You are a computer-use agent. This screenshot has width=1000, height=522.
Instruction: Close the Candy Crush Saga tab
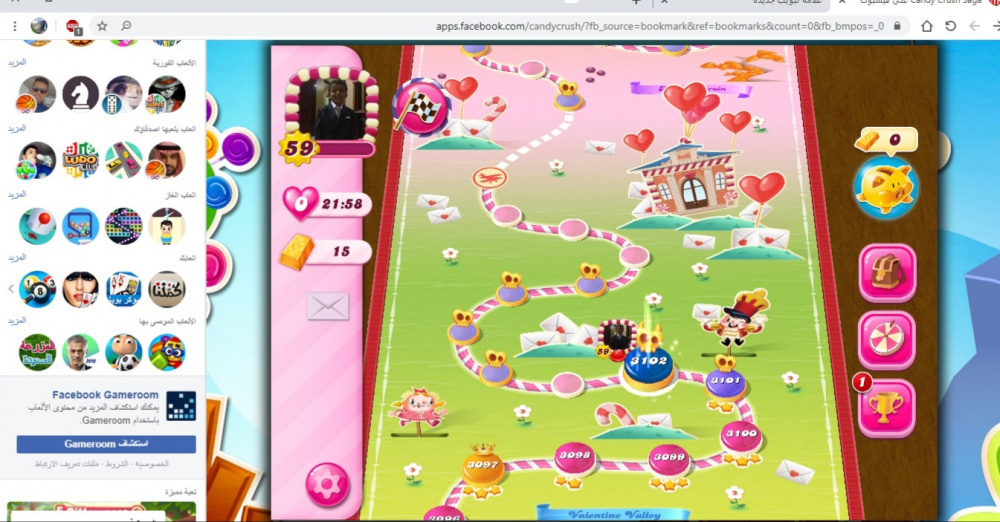click(x=841, y=3)
